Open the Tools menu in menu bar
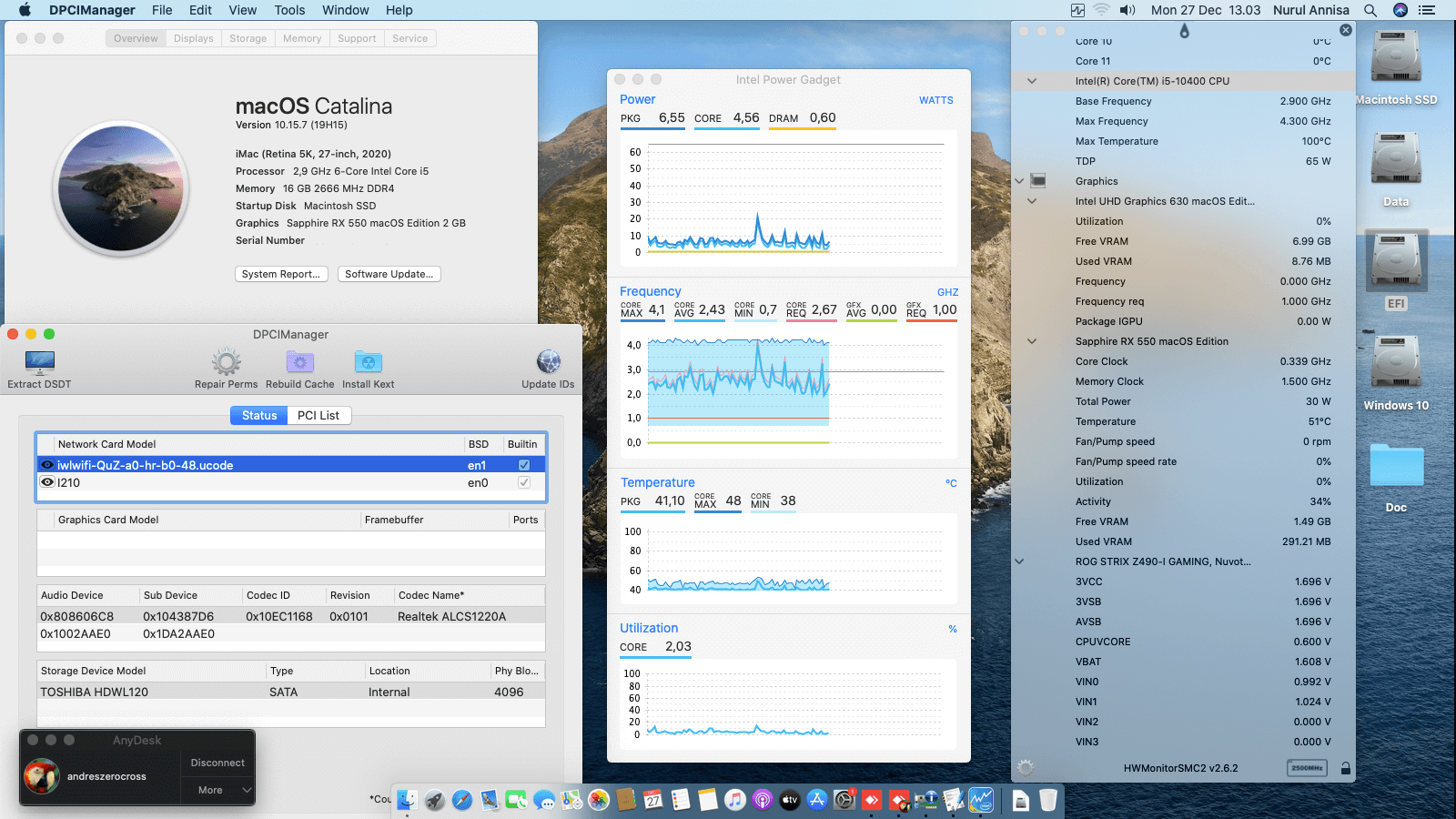The width and height of the screenshot is (1456, 819). [x=289, y=10]
